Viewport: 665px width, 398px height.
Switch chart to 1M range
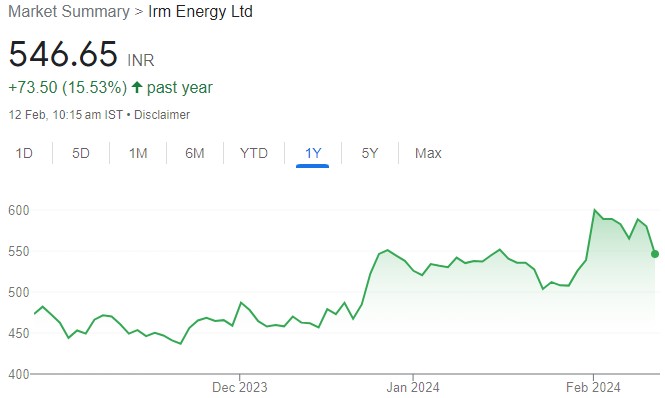tap(138, 153)
